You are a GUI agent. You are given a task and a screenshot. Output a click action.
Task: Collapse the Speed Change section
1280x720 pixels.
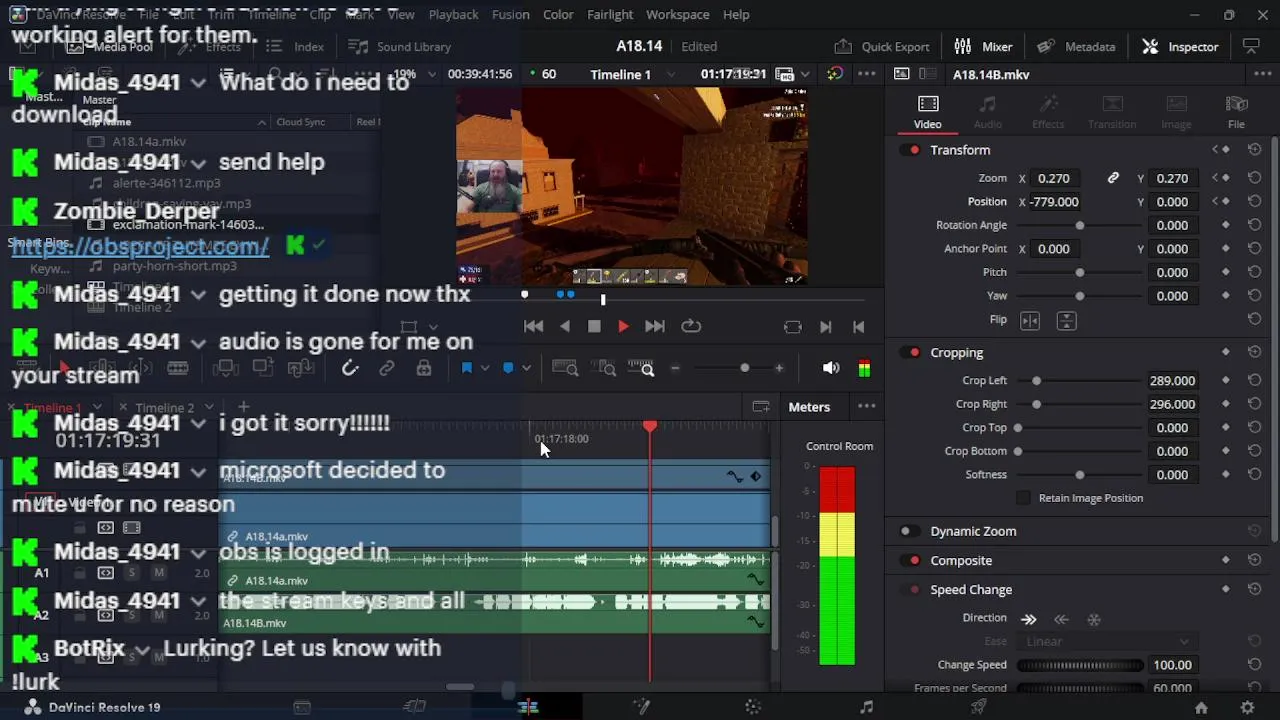coord(971,590)
